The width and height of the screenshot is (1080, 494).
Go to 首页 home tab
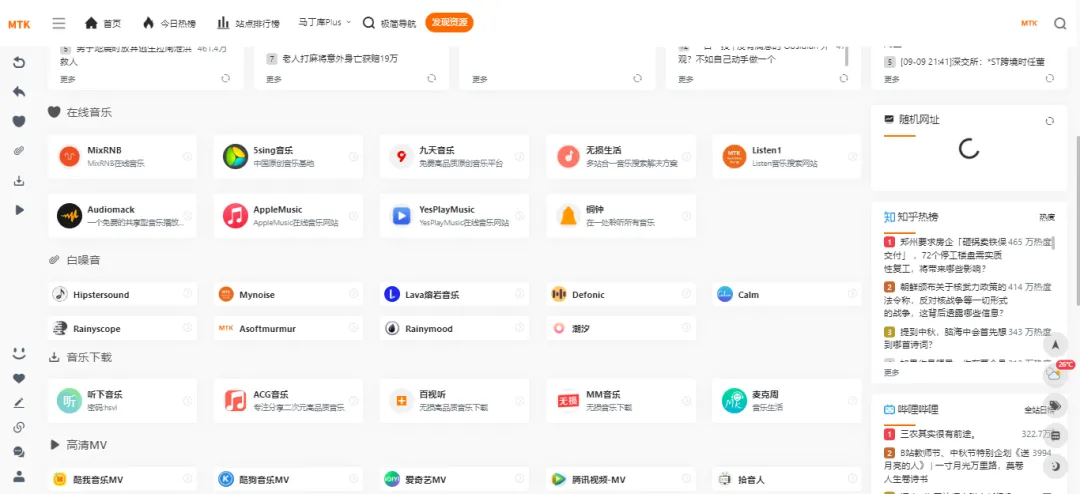tap(103, 23)
